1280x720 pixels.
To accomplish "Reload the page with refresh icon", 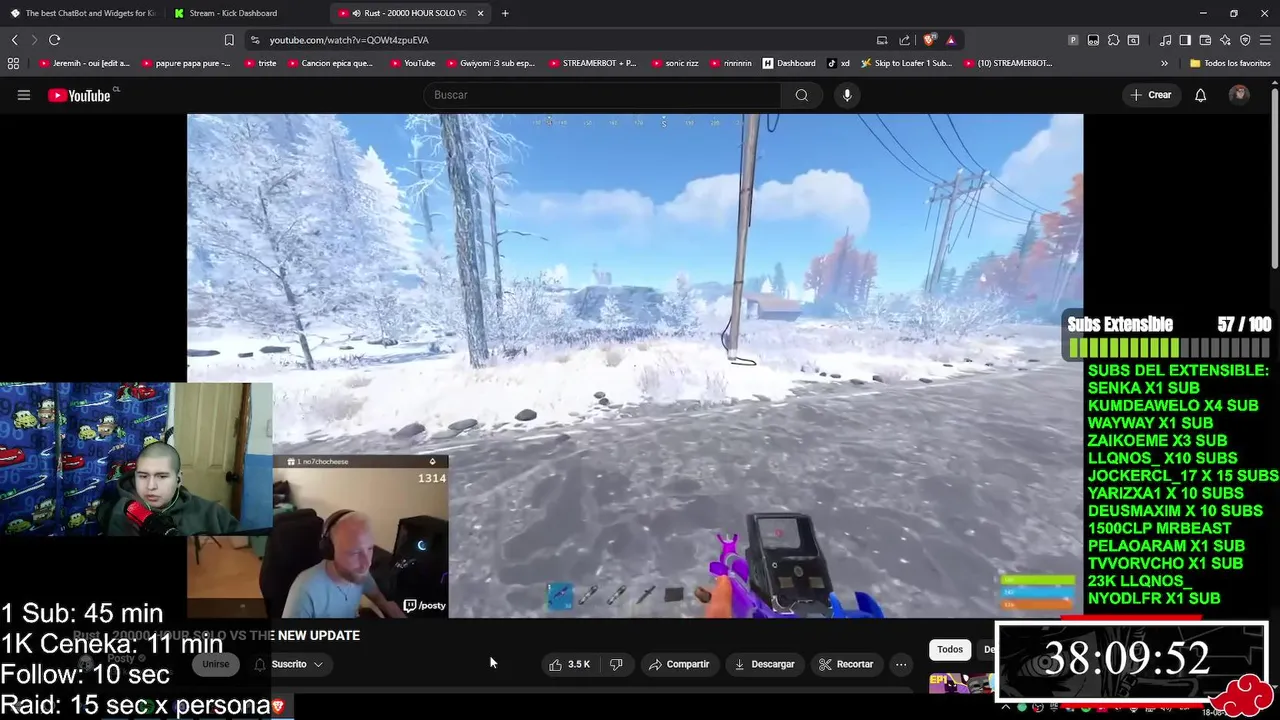I will (55, 40).
